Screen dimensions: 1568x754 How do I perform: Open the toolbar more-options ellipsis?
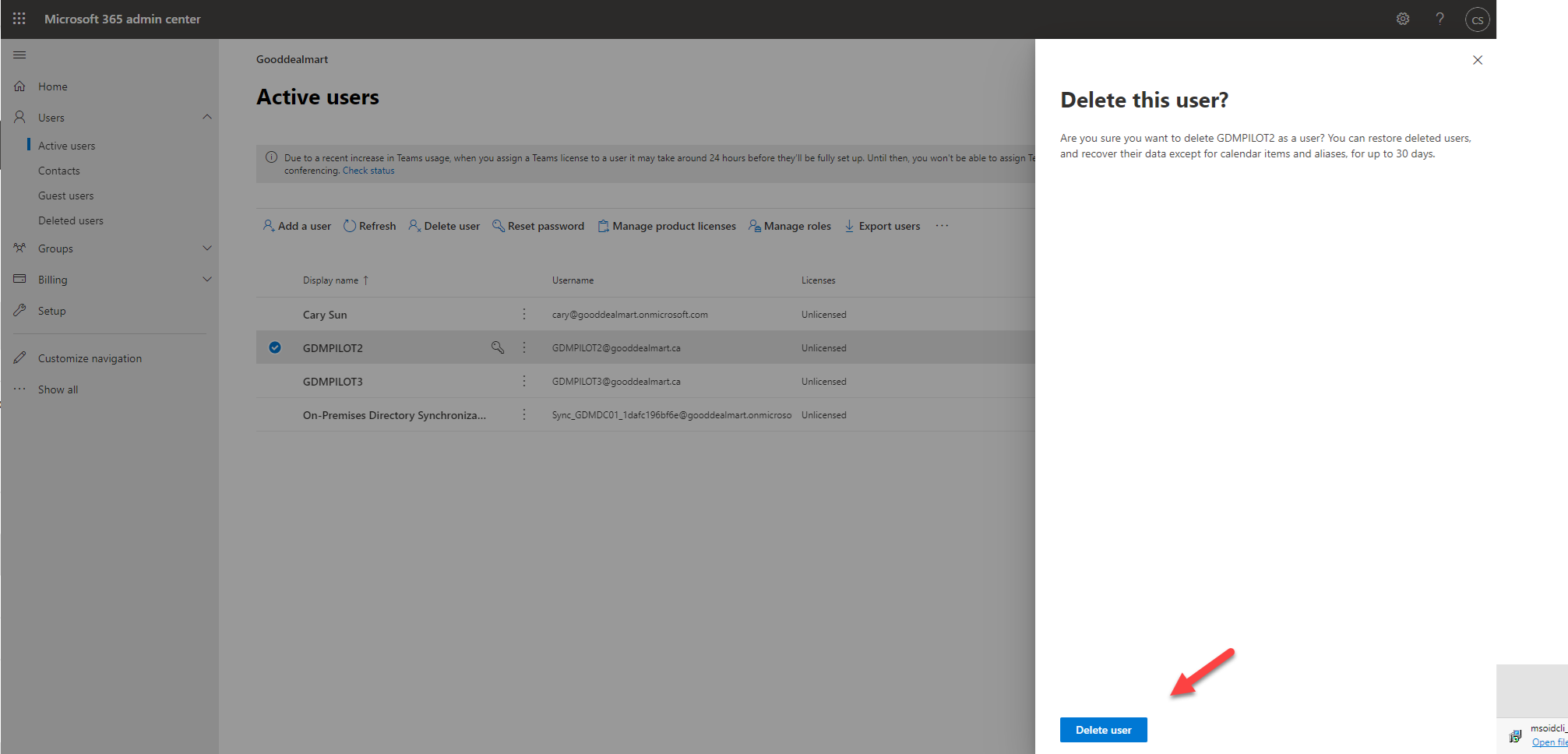pyautogui.click(x=942, y=226)
